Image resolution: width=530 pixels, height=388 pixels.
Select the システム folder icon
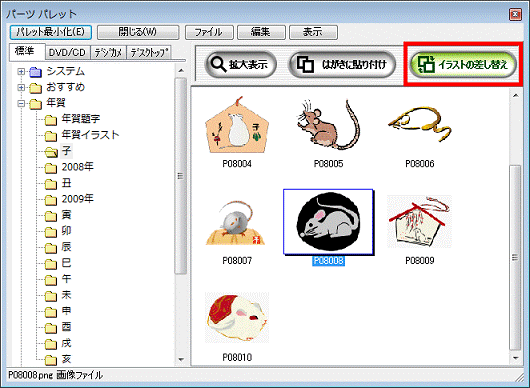(x=35, y=72)
